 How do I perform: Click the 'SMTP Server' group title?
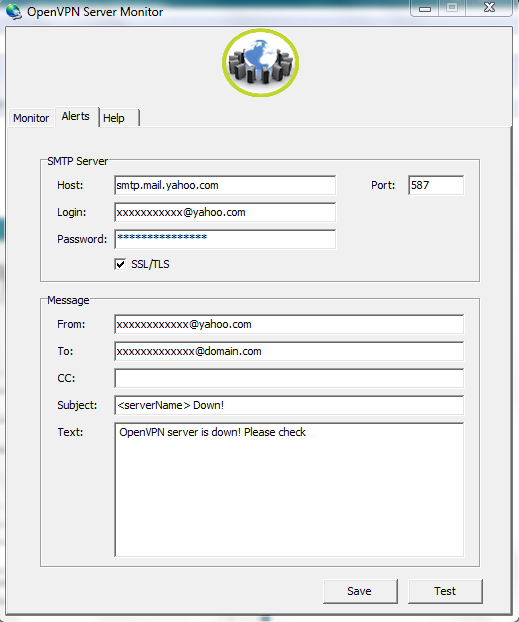tap(77, 161)
